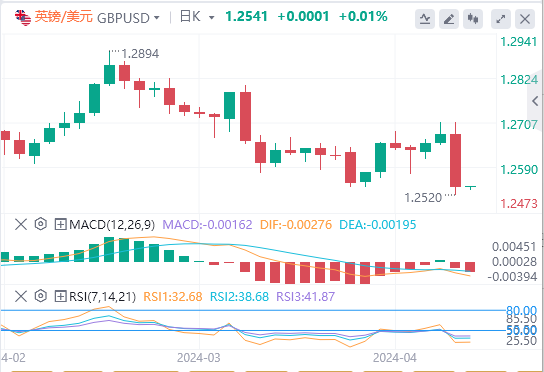Close the chart window
Image resolution: width=544 pixels, height=372 pixels.
coord(525,18)
